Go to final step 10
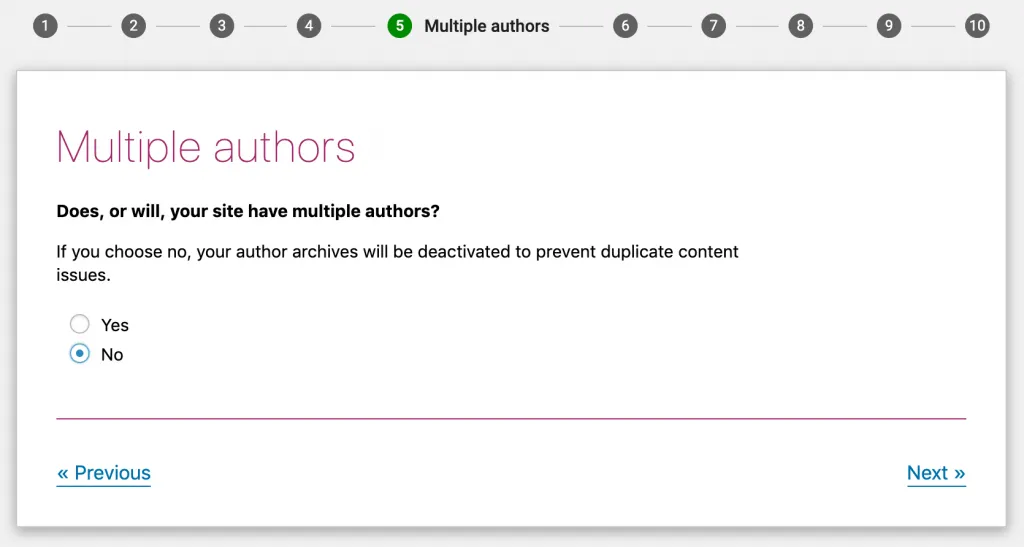Image resolution: width=1024 pixels, height=547 pixels. (x=977, y=26)
